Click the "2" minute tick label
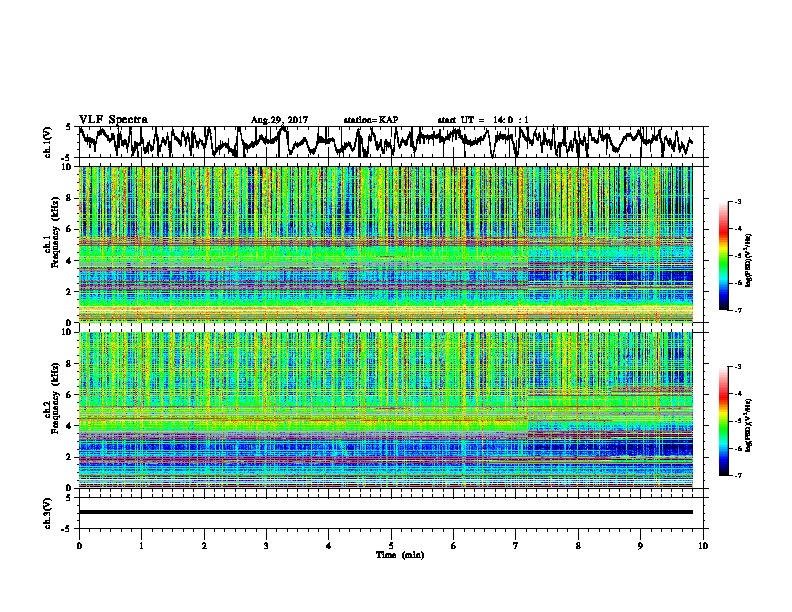This screenshot has height=612, width=792. click(204, 546)
